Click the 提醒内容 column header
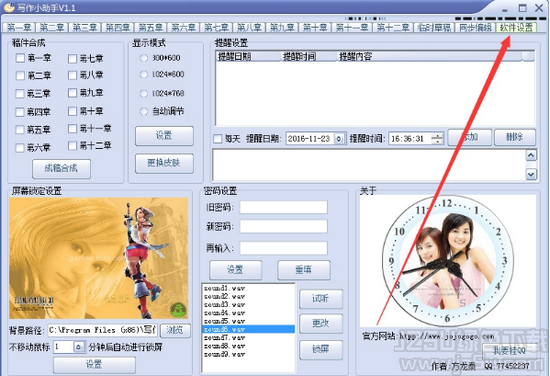This screenshot has width=550, height=376. coord(430,56)
